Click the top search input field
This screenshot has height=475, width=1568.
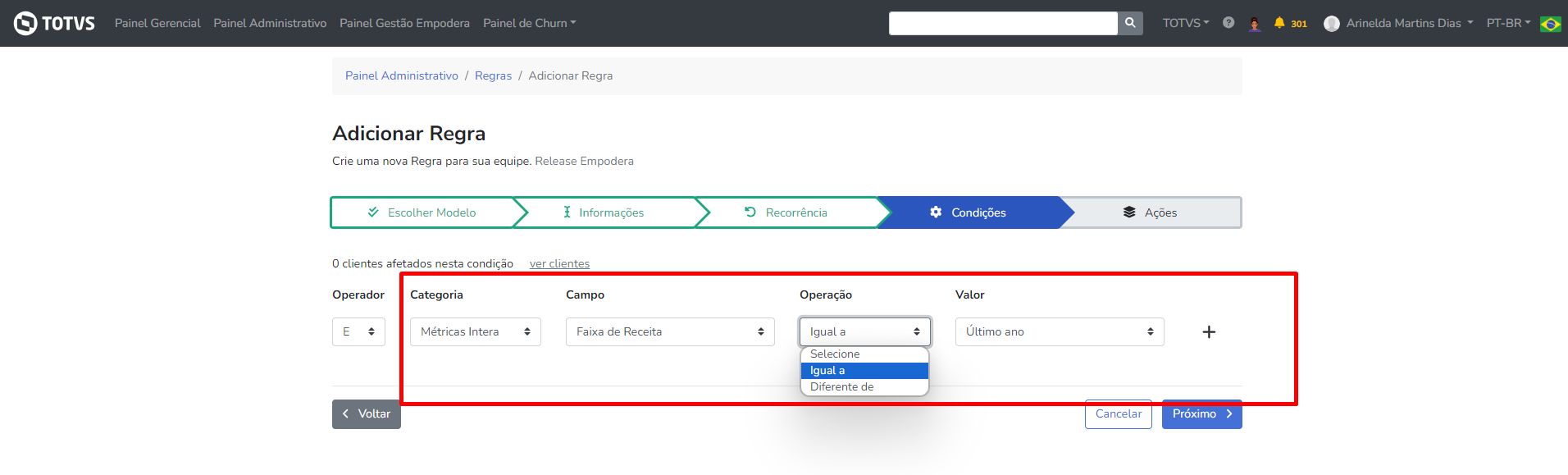(x=1002, y=23)
